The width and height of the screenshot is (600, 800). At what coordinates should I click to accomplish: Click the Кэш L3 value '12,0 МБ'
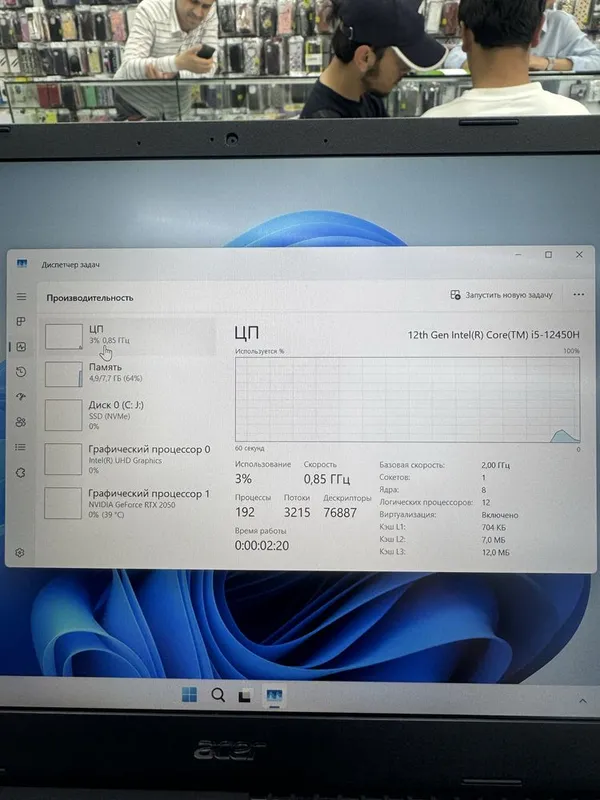click(x=495, y=553)
